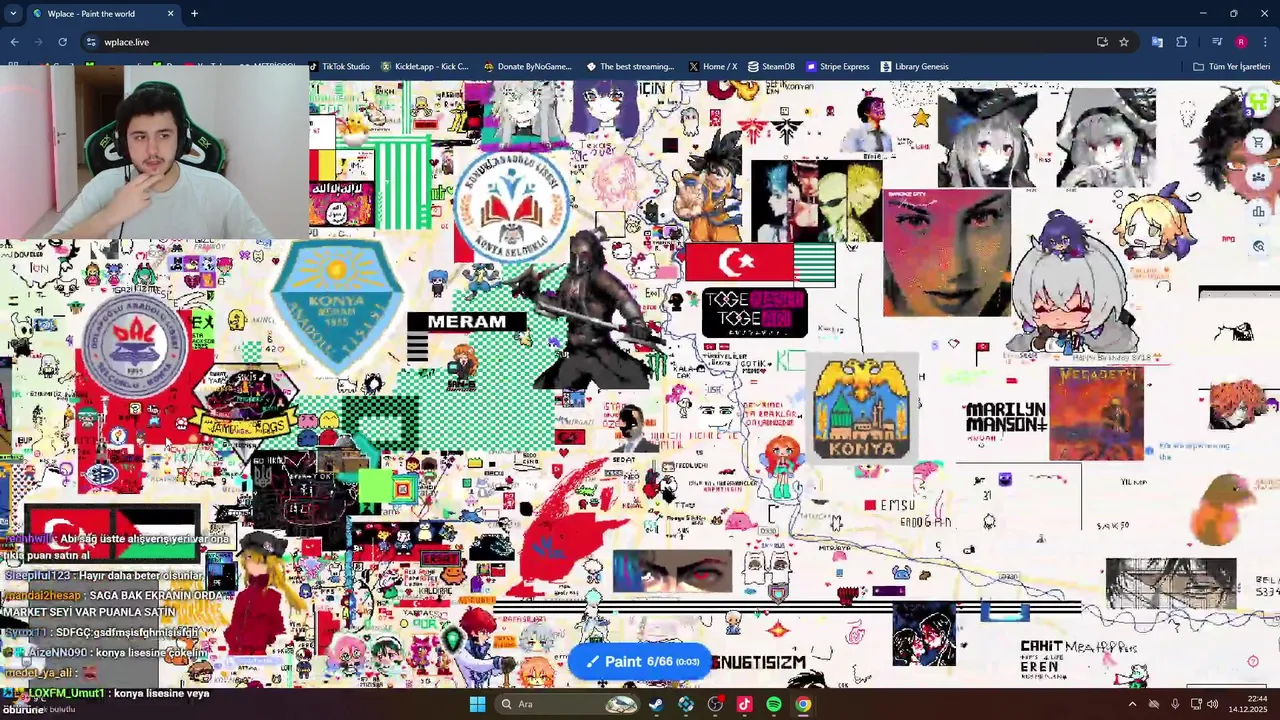
Task: Click the Megadeth album cover art
Action: point(1096,414)
